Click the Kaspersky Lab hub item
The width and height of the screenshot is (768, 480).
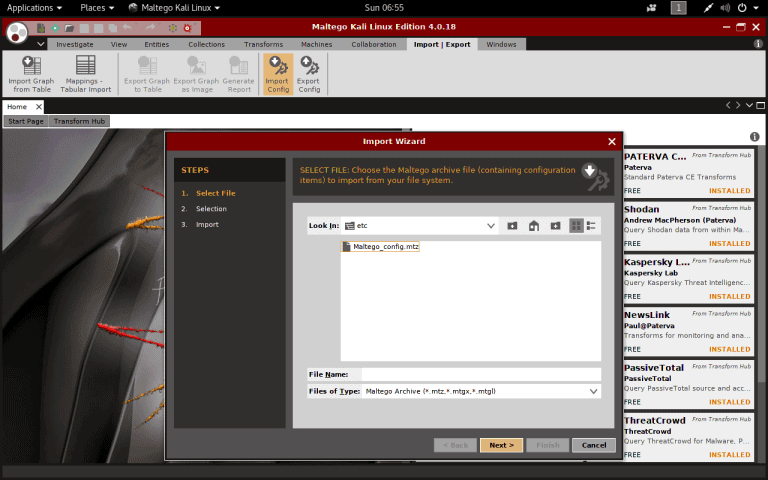coord(688,279)
